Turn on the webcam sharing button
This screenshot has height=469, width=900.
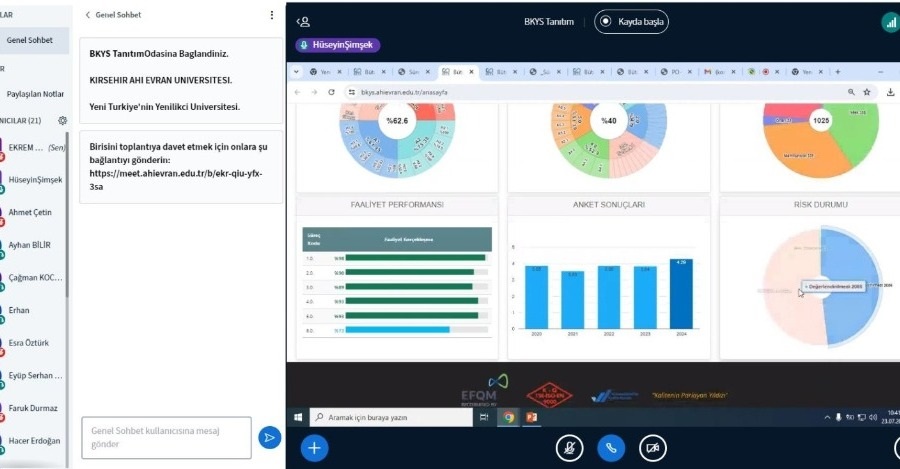653,448
